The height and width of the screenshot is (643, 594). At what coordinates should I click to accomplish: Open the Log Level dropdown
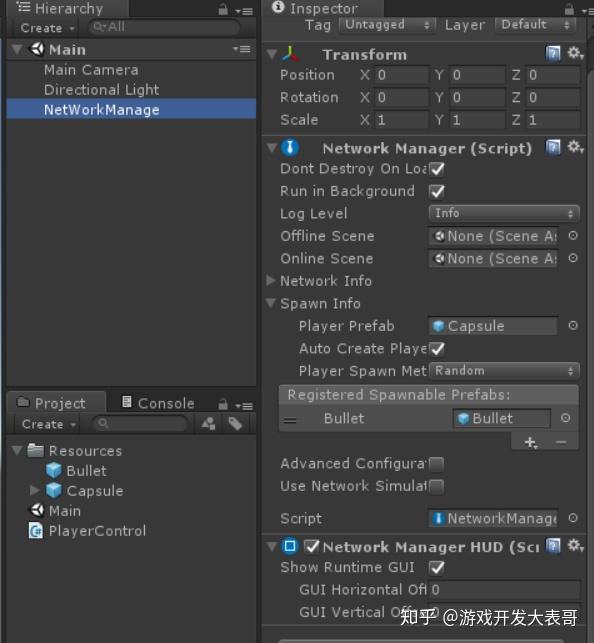click(504, 213)
